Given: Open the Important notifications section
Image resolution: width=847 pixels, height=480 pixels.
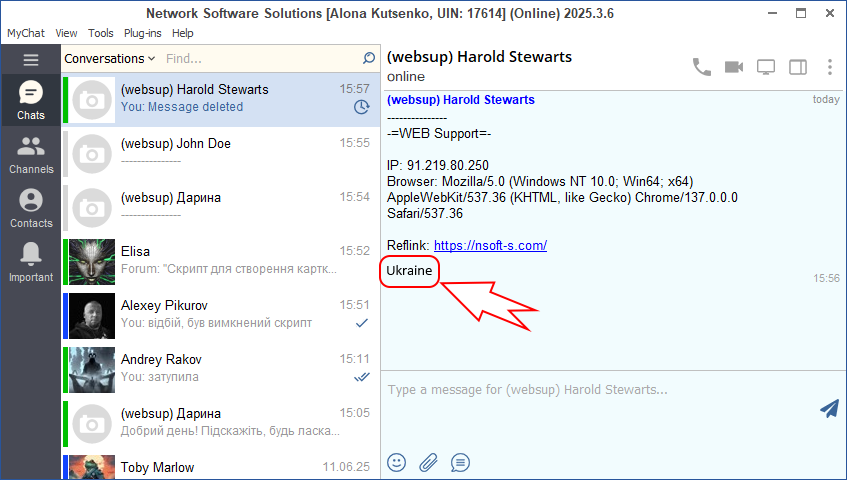Looking at the screenshot, I should click(30, 263).
